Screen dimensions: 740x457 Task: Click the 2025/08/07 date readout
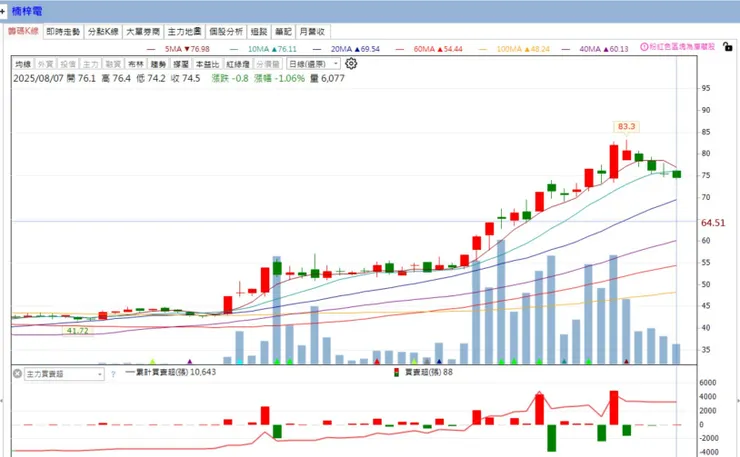[x=38, y=78]
